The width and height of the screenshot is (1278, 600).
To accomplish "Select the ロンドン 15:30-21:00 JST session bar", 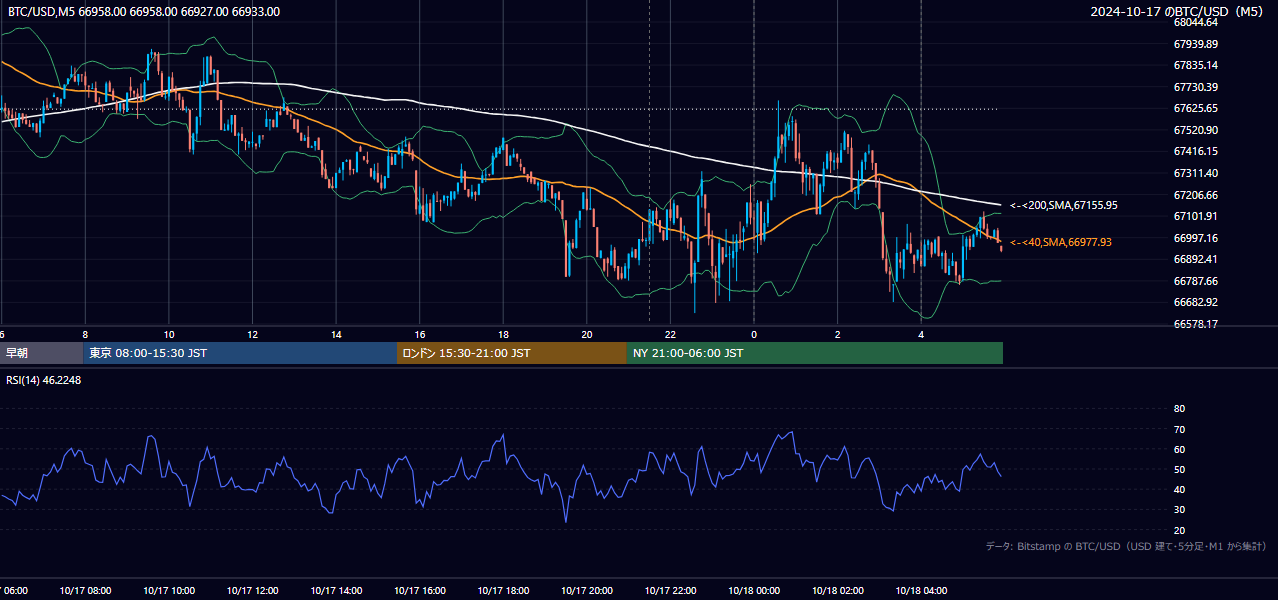I will click(x=512, y=353).
